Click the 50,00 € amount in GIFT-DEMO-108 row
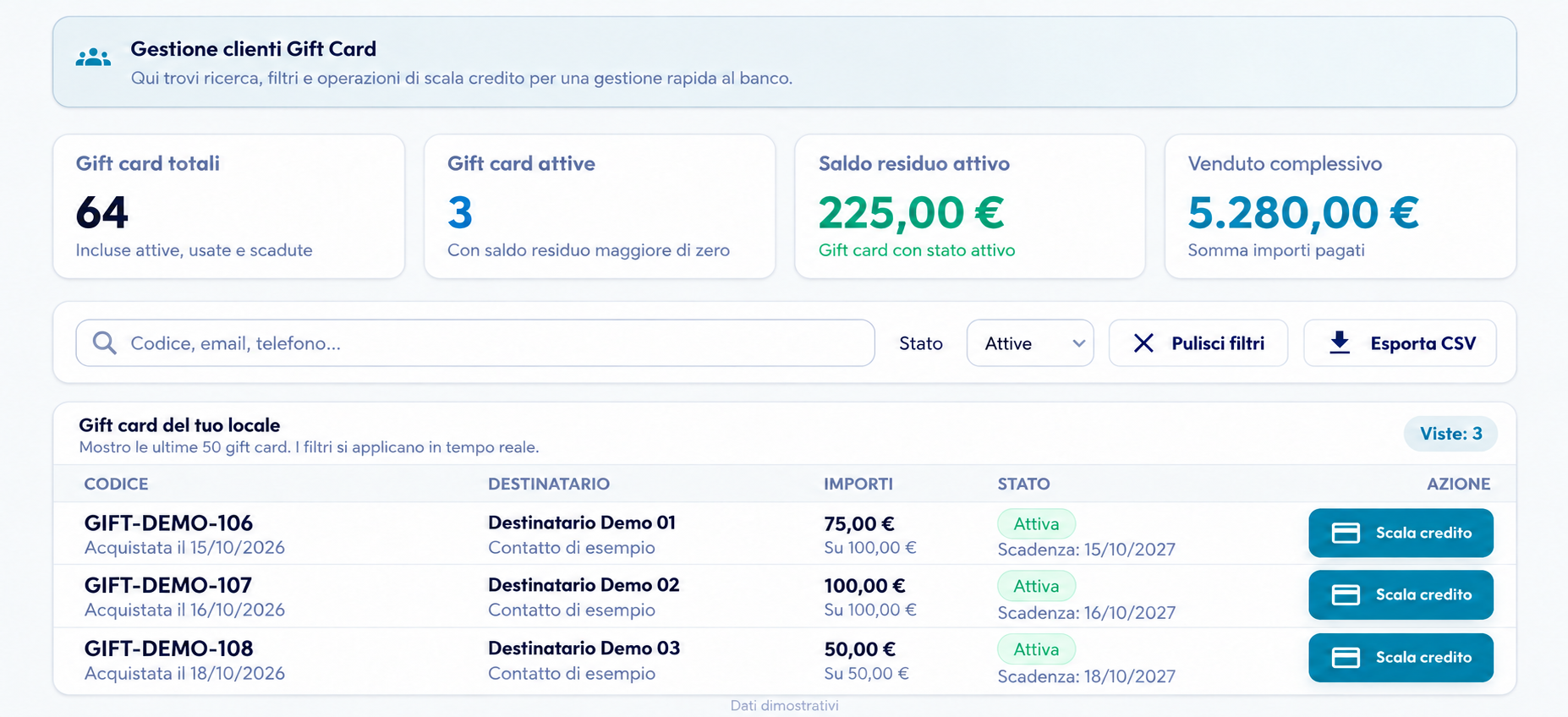This screenshot has height=717, width=1568. [x=859, y=649]
